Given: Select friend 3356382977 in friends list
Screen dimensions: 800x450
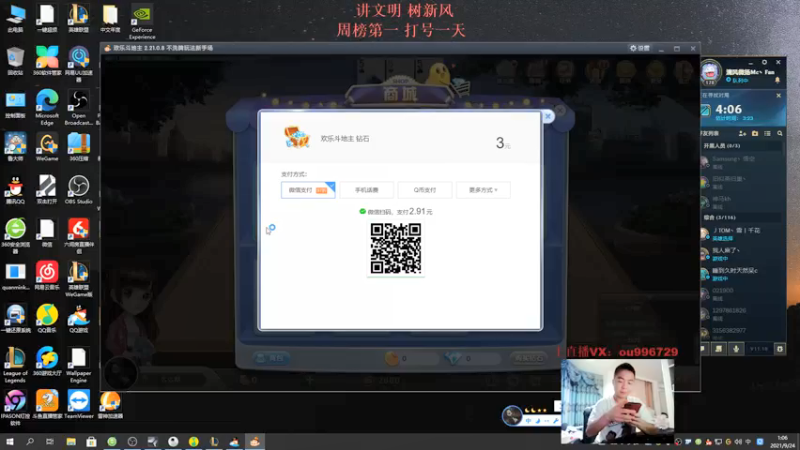Looking at the screenshot, I should pos(741,332).
